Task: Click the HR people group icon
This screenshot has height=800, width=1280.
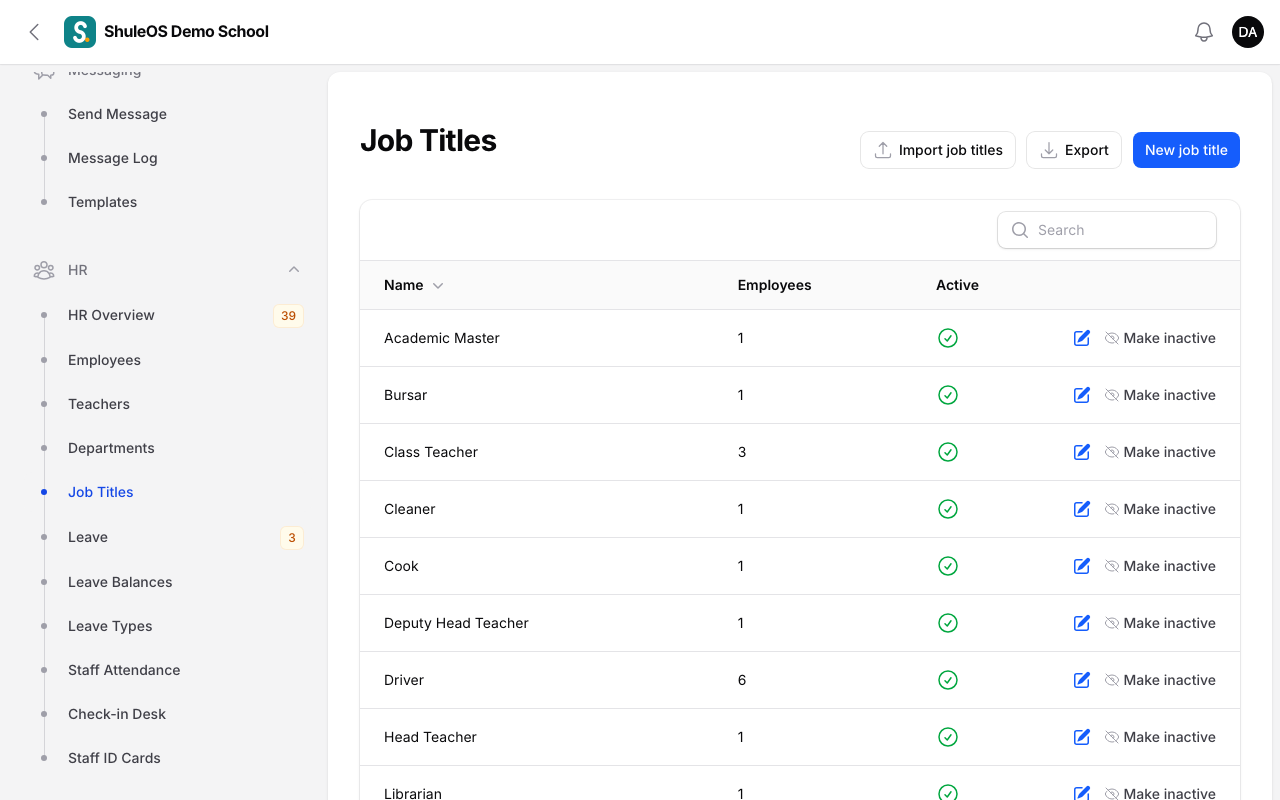Action: [x=44, y=270]
